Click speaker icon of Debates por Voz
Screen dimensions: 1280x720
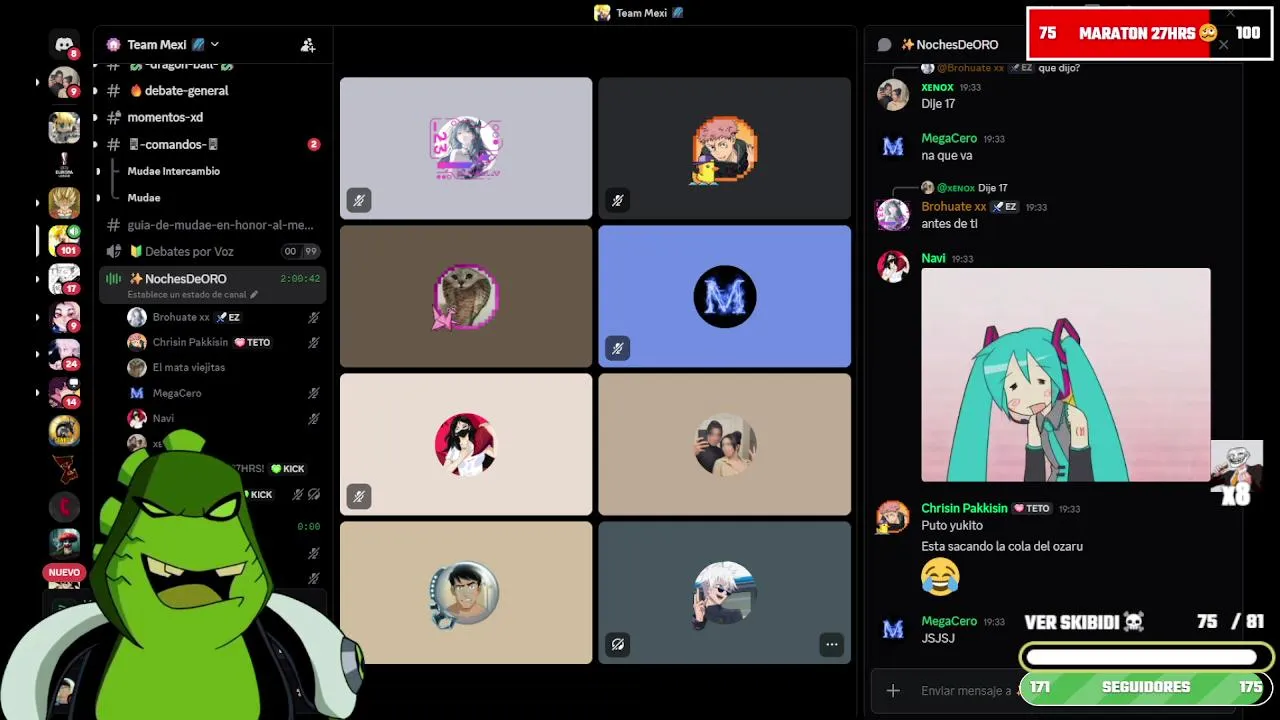click(x=113, y=251)
